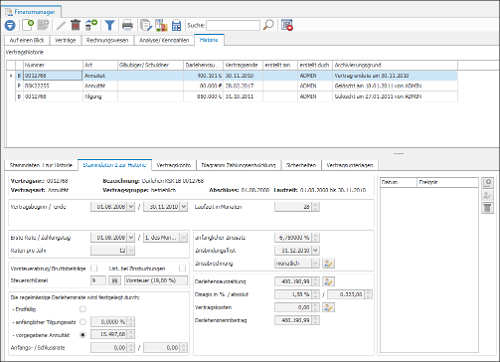The width and height of the screenshot is (500, 362).
Task: Open the blue funnel filter tool
Action: click(110, 25)
